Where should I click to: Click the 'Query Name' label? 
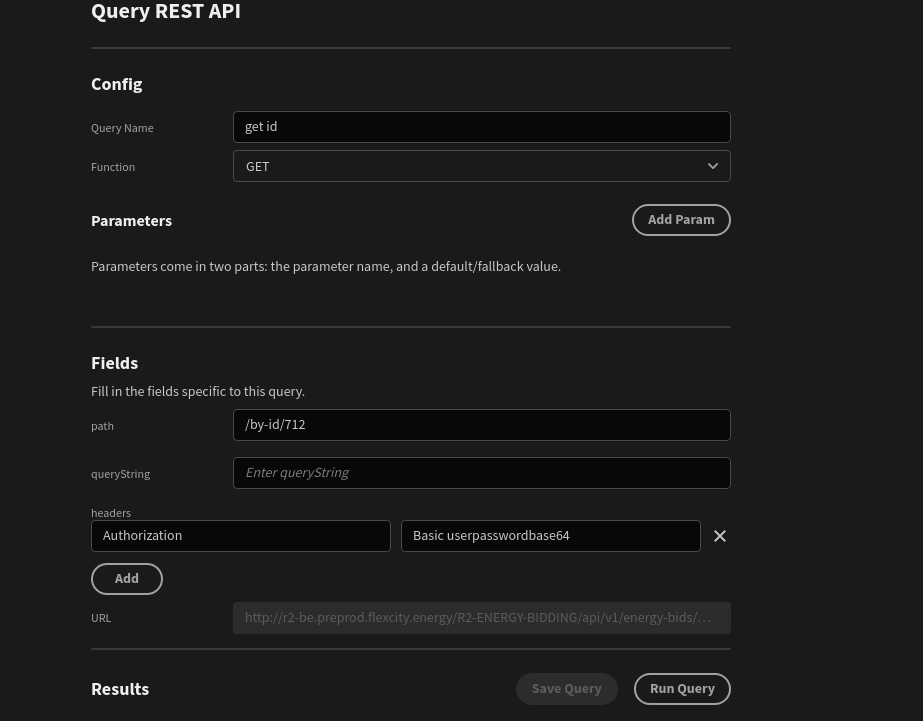pos(122,128)
